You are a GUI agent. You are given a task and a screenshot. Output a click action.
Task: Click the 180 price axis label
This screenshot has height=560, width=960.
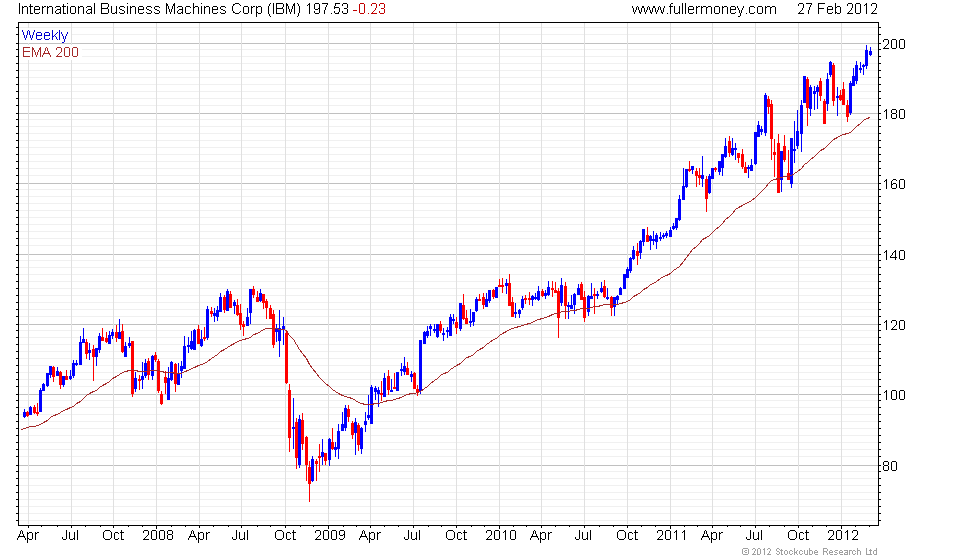pos(893,114)
